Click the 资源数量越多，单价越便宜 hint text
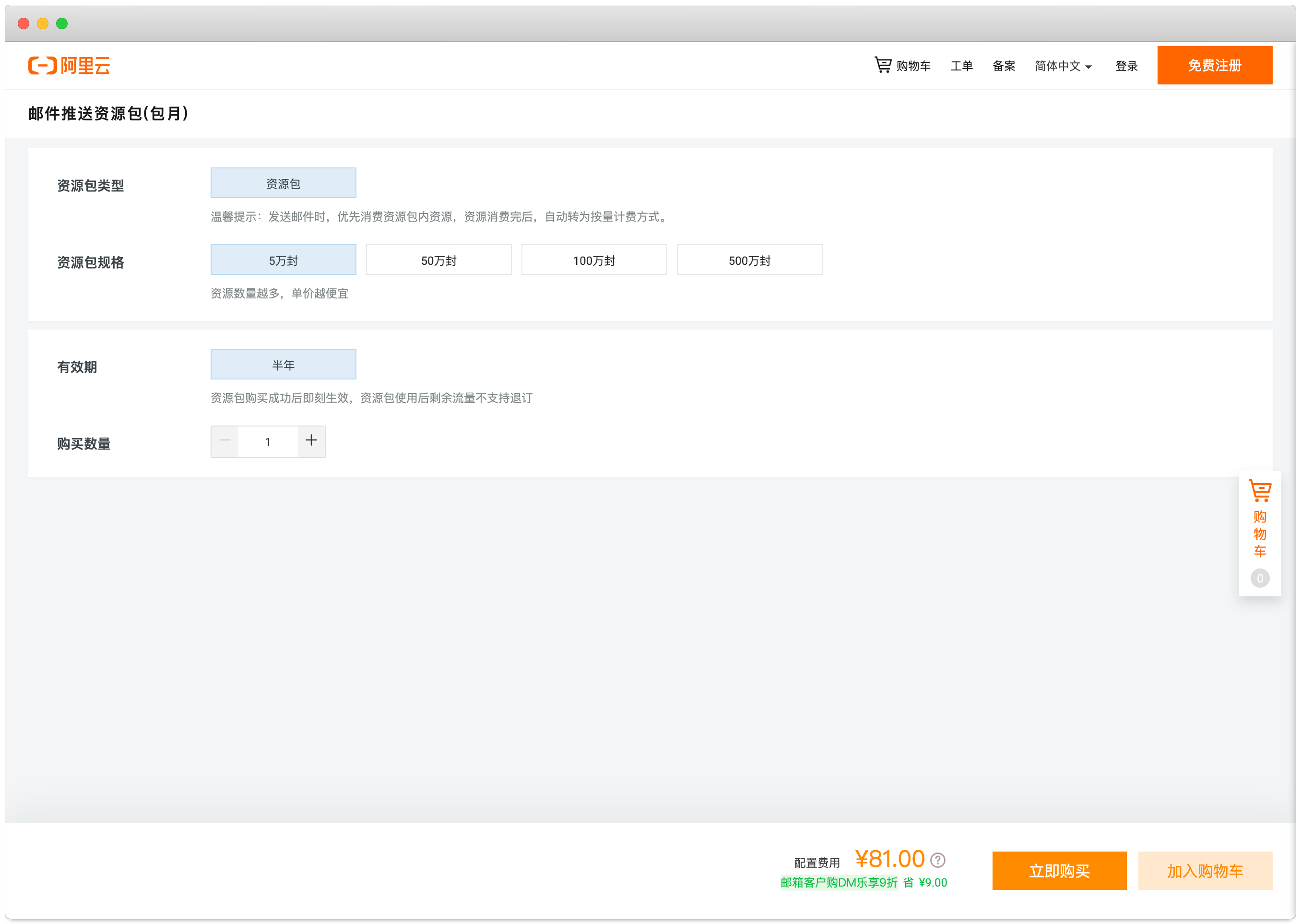This screenshot has height=924, width=1301. coord(279,294)
